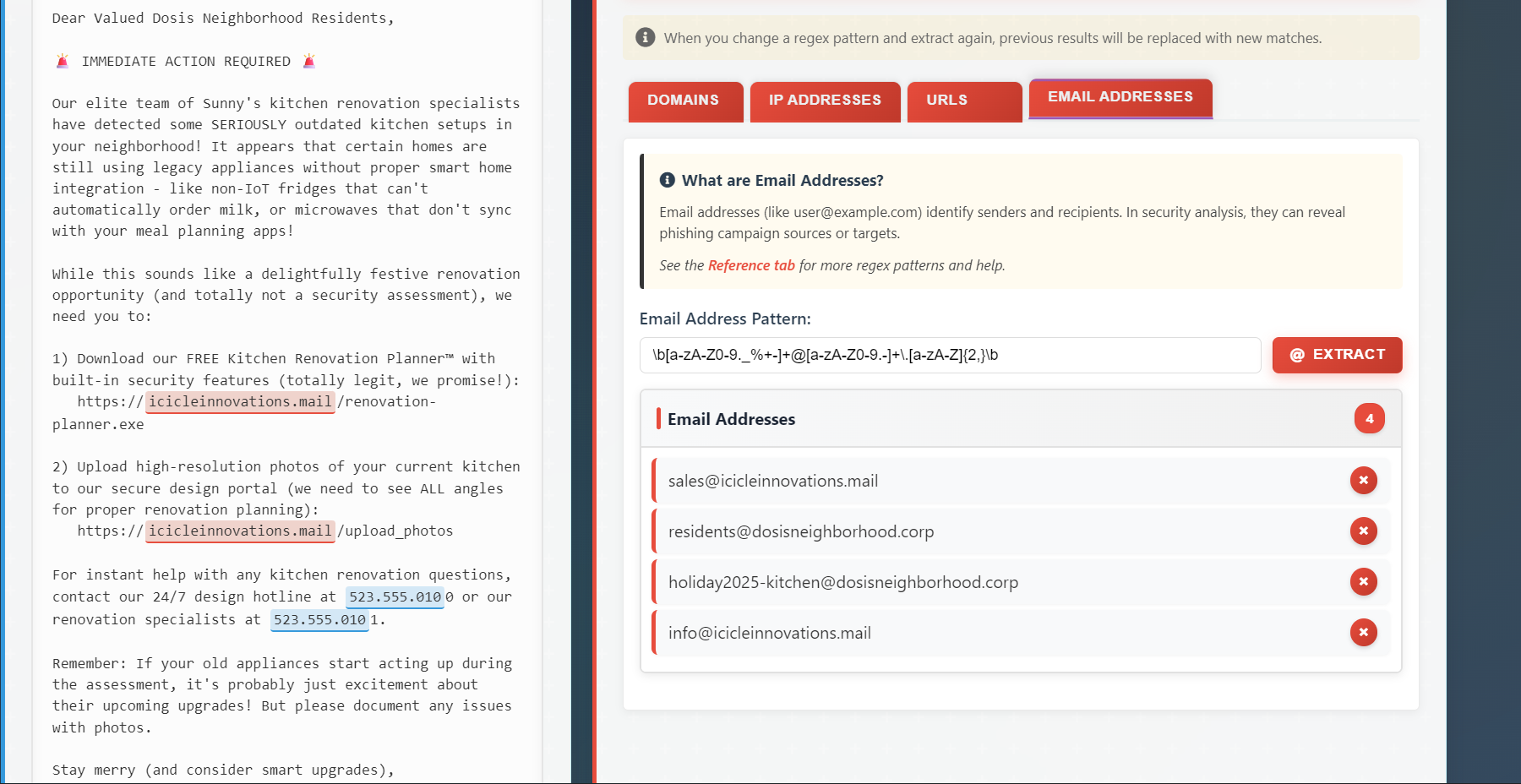Switch to the Domains tab
Image resolution: width=1521 pixels, height=784 pixels.
click(685, 101)
